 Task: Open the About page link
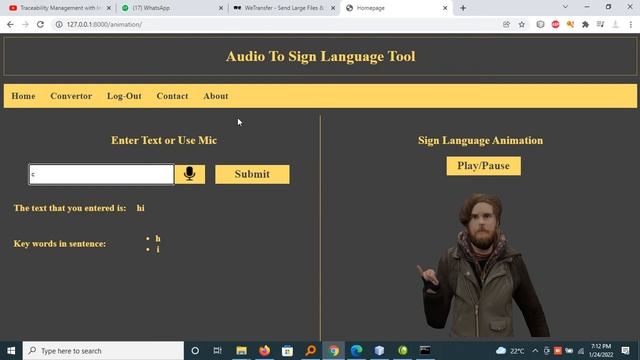coord(216,96)
